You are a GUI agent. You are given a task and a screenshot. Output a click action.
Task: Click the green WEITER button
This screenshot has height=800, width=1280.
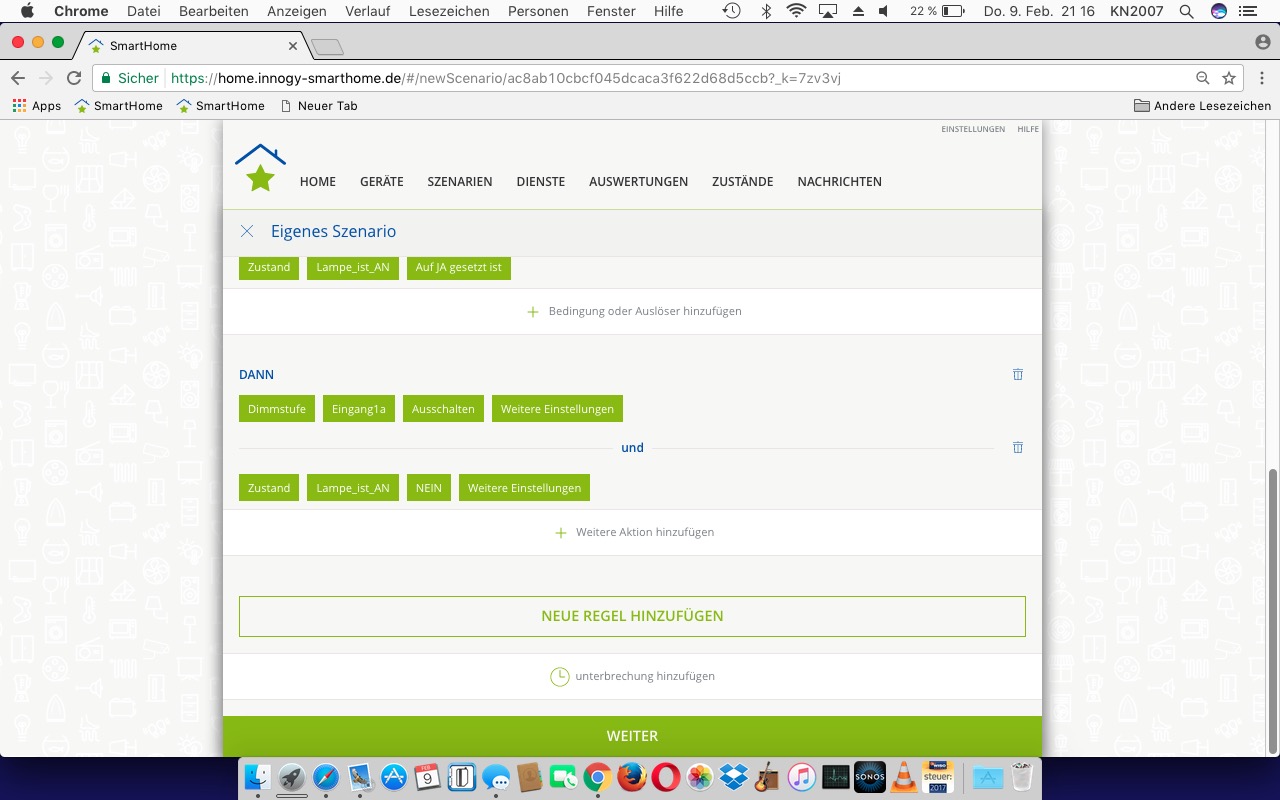click(632, 736)
